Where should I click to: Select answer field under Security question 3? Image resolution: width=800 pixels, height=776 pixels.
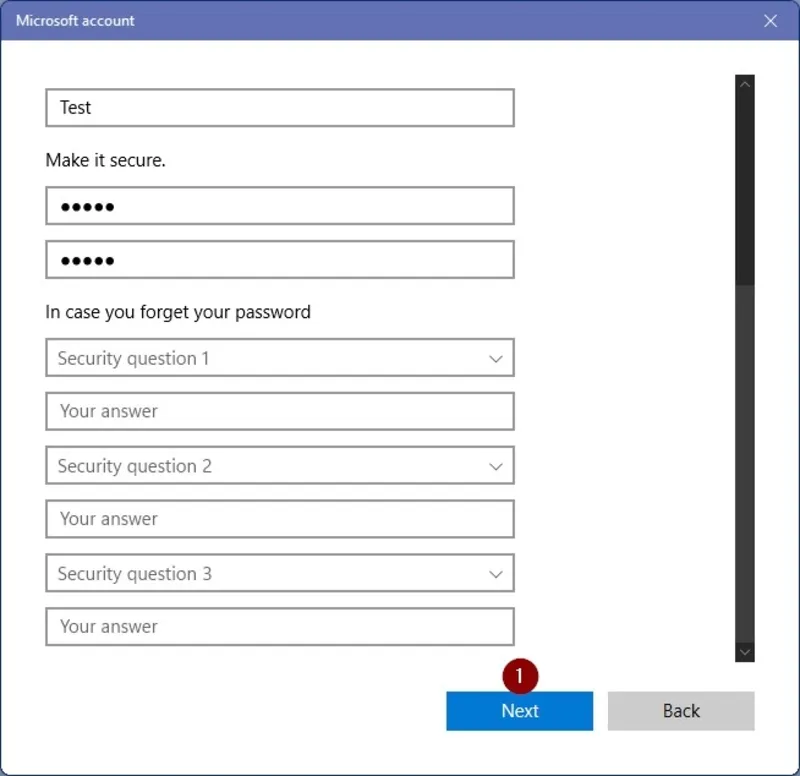click(280, 627)
